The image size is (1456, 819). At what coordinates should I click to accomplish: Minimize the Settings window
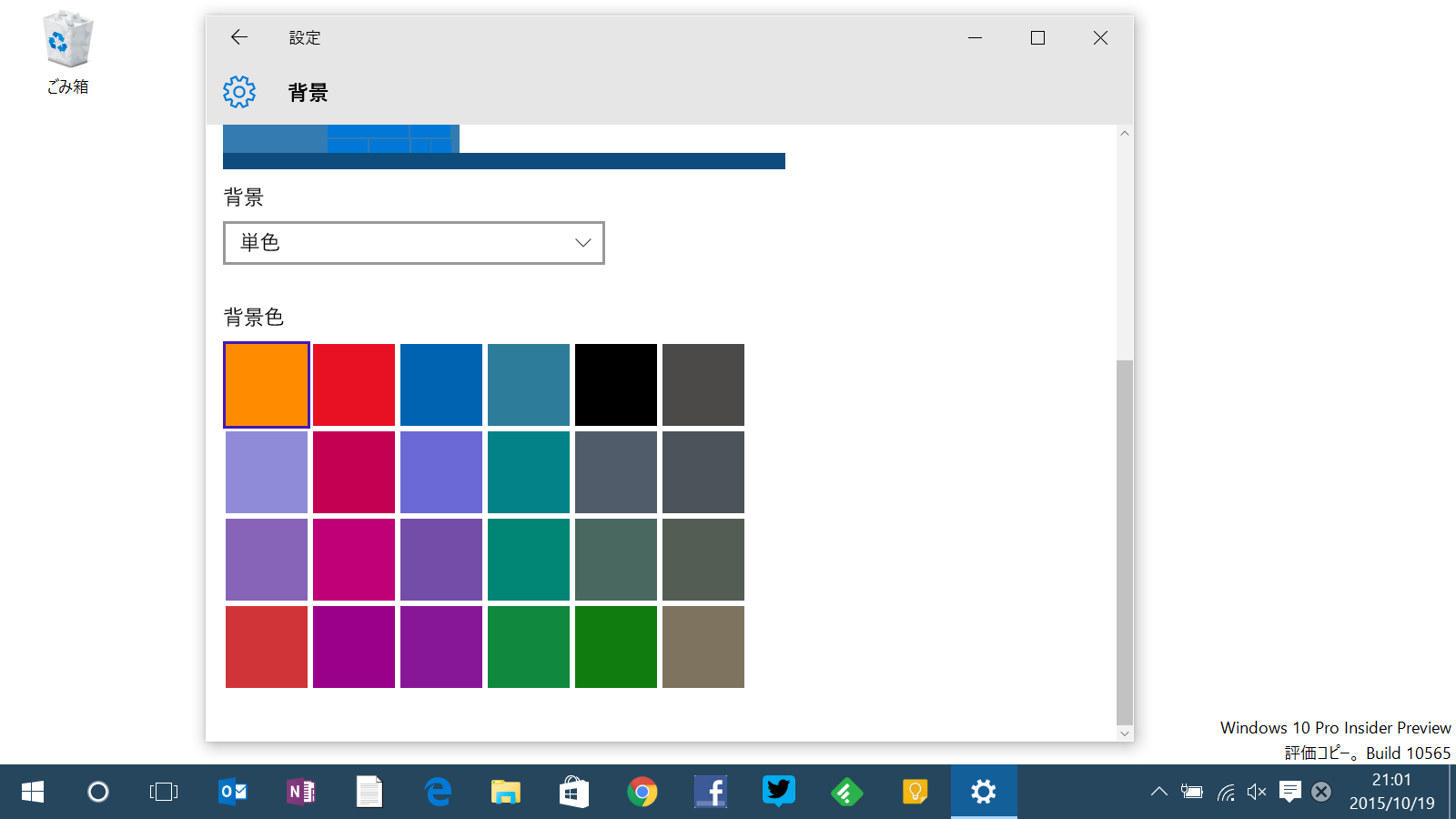click(x=975, y=37)
